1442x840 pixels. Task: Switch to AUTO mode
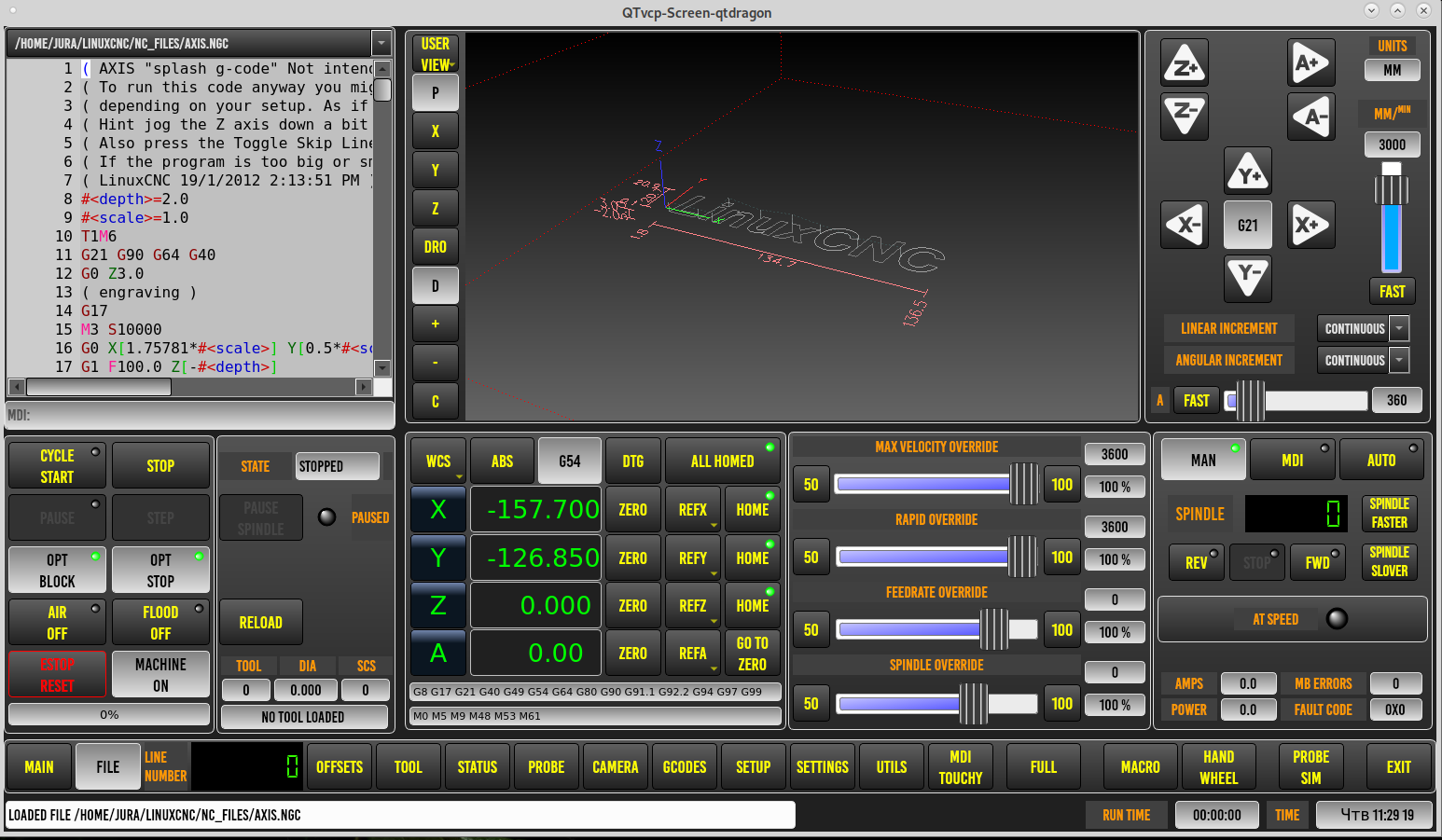[x=1381, y=461]
